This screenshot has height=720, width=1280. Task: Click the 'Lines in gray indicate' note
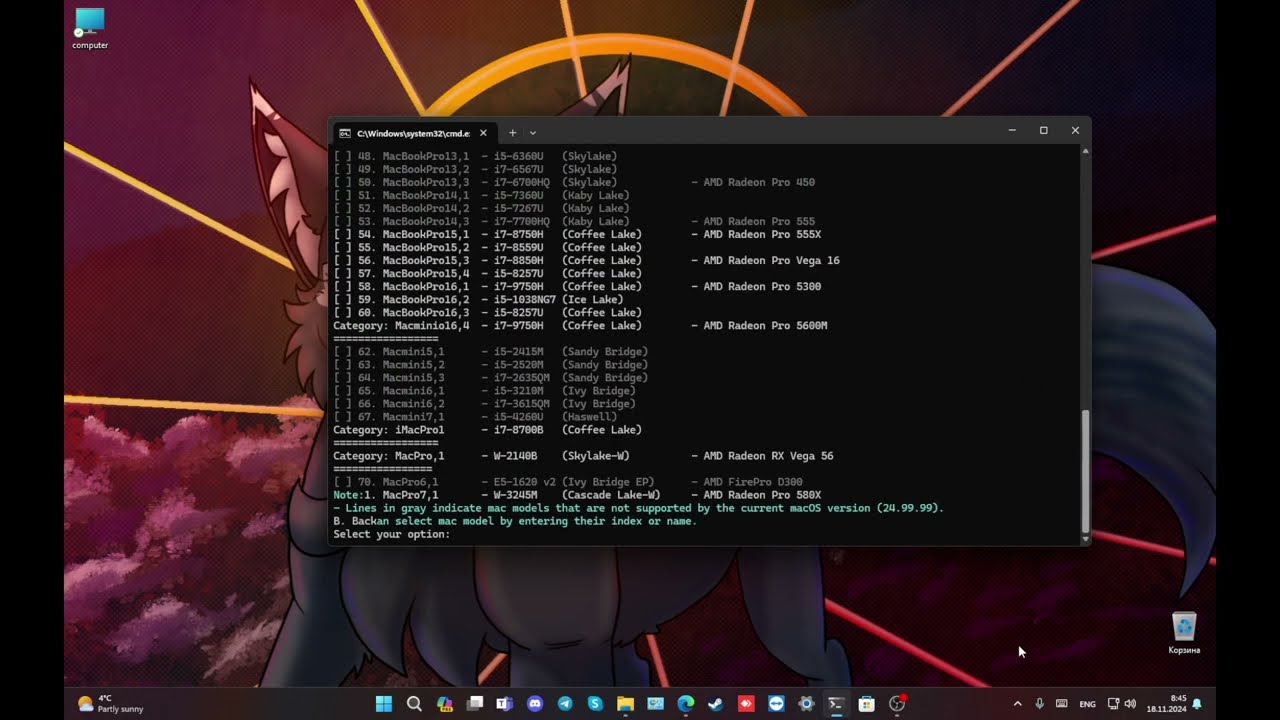[638, 508]
